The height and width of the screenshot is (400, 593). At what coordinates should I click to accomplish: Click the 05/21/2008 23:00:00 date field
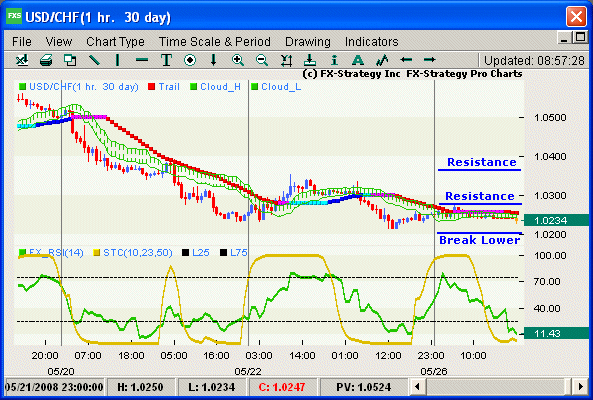[x=54, y=387]
